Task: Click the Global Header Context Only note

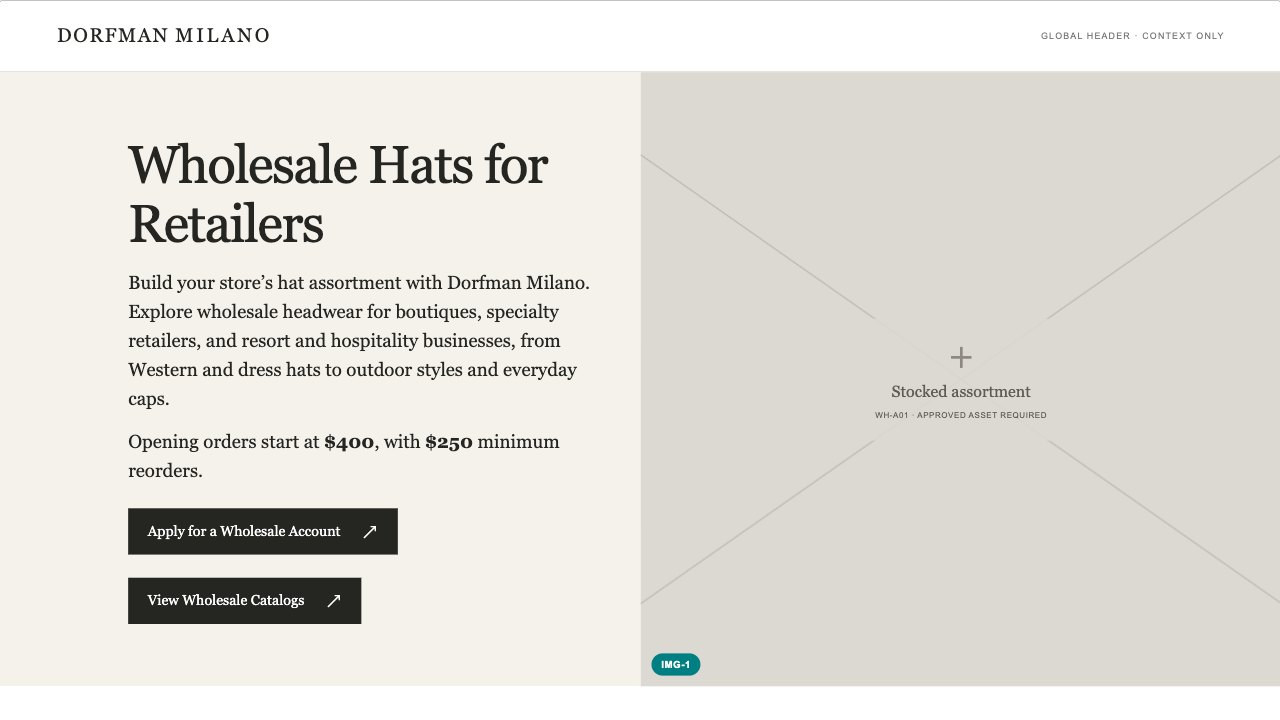Action: (x=1132, y=36)
